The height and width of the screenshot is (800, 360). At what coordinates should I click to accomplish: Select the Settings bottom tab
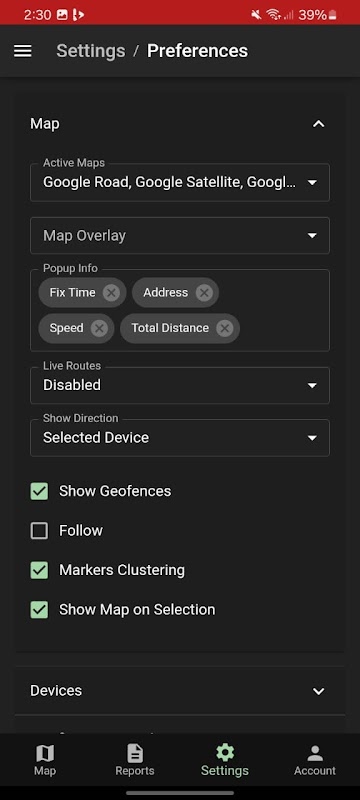[x=225, y=760]
